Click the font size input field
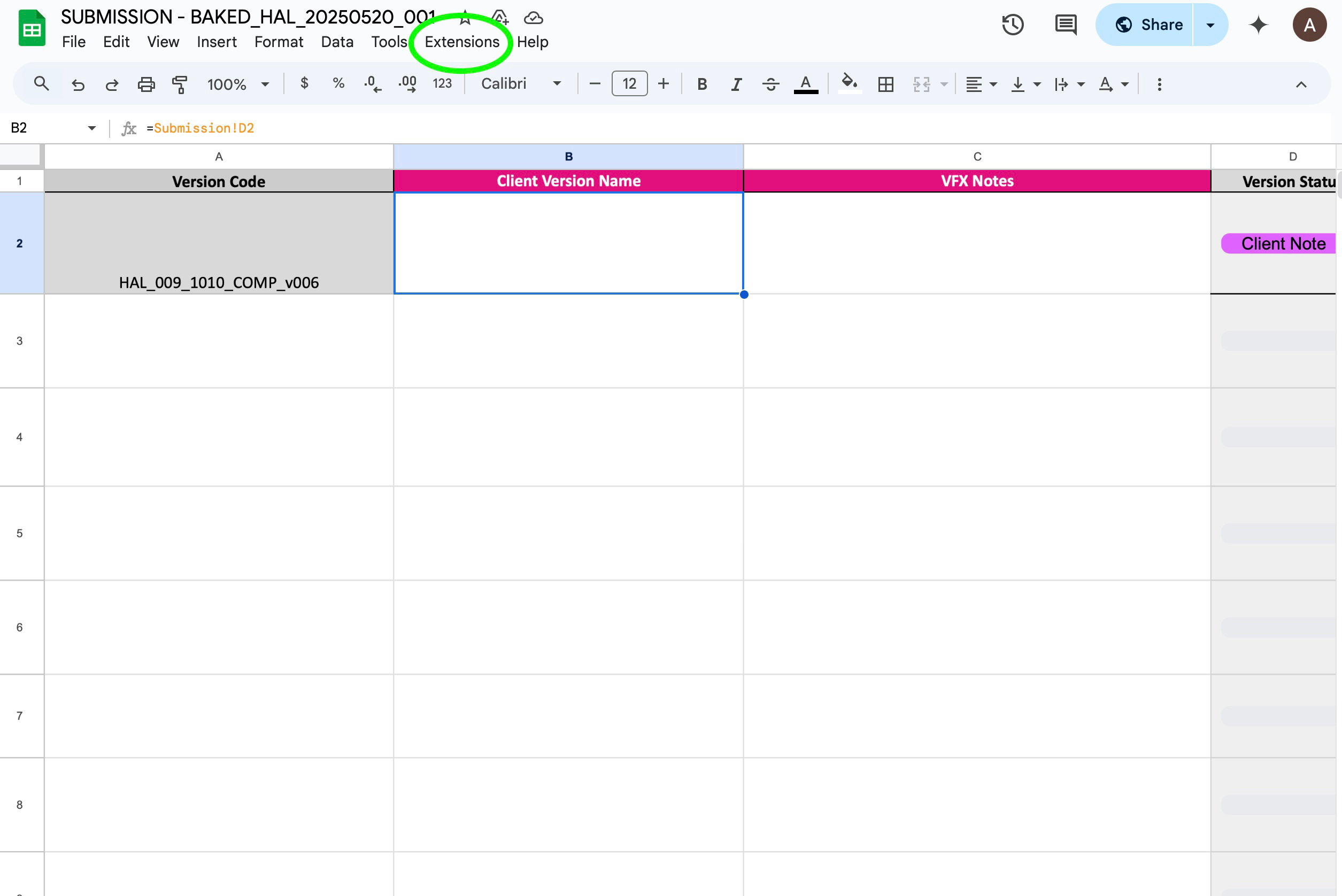 point(629,84)
